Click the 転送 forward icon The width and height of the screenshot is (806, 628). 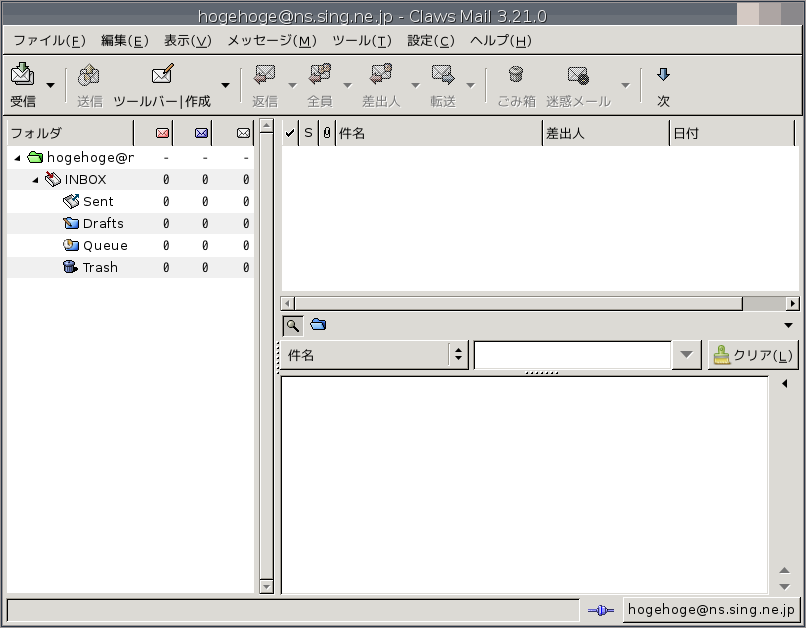[x=443, y=75]
